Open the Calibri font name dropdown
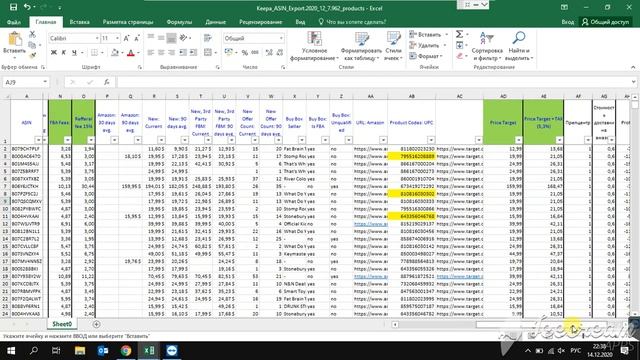 [97, 38]
